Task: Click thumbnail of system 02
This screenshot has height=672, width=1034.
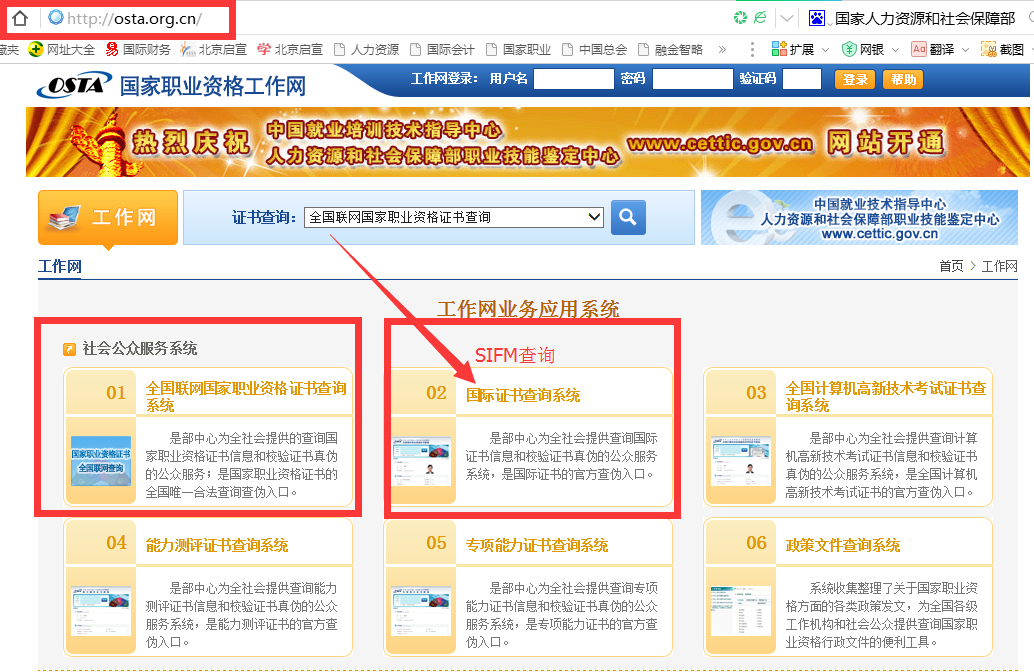Action: (421, 461)
